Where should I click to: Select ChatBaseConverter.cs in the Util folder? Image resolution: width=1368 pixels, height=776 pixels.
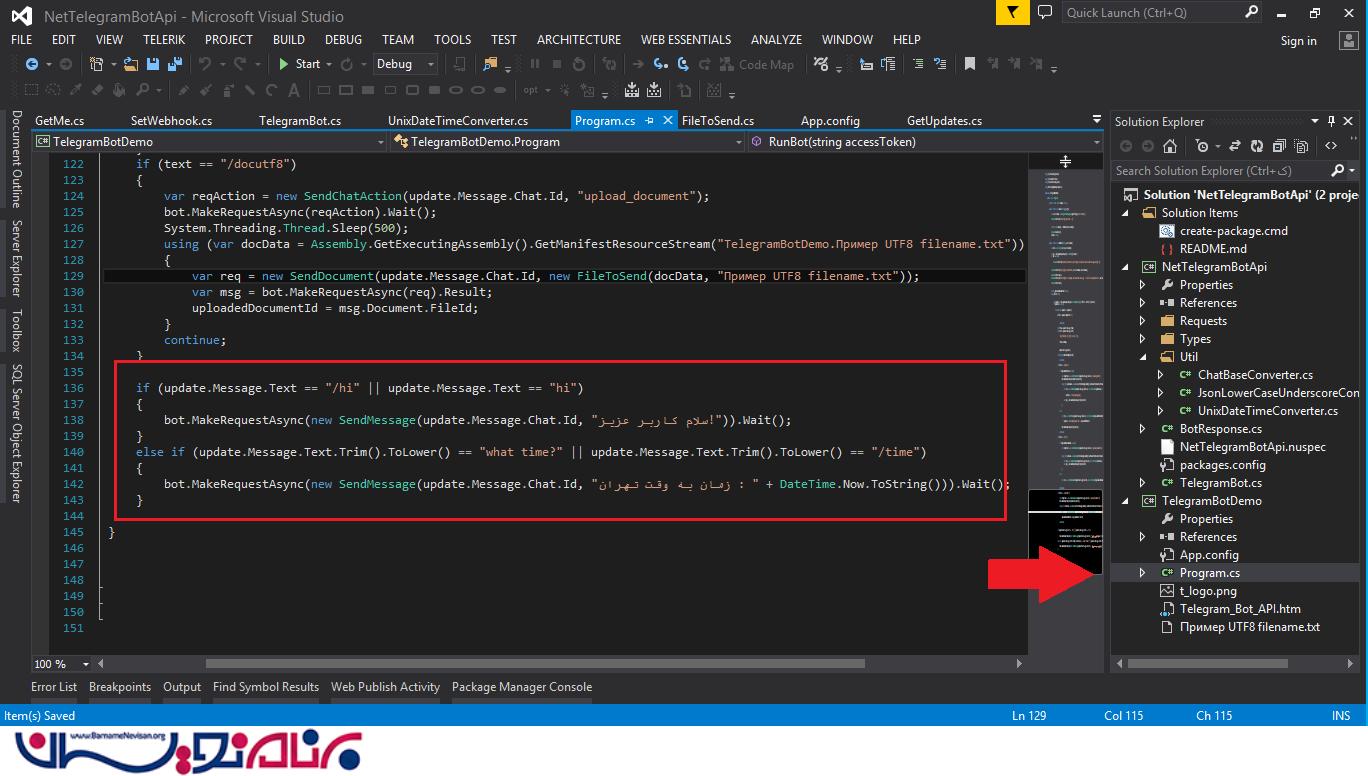click(x=1255, y=375)
